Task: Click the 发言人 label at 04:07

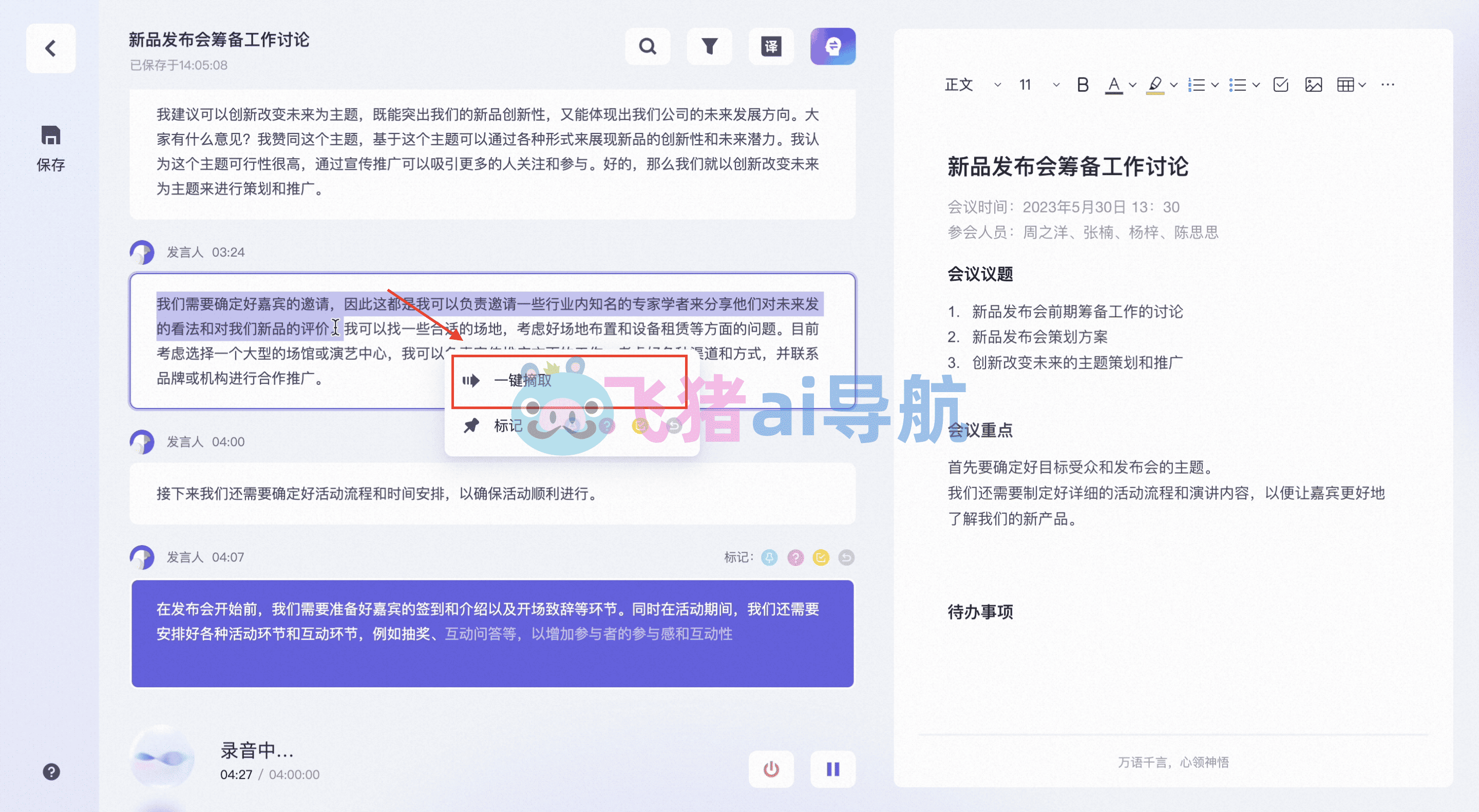Action: click(x=185, y=557)
